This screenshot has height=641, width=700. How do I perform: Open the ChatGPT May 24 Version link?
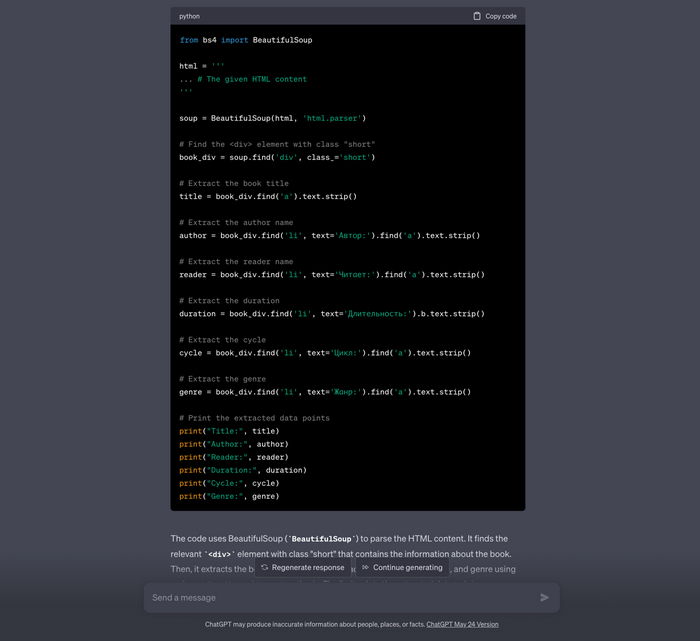[x=462, y=624]
